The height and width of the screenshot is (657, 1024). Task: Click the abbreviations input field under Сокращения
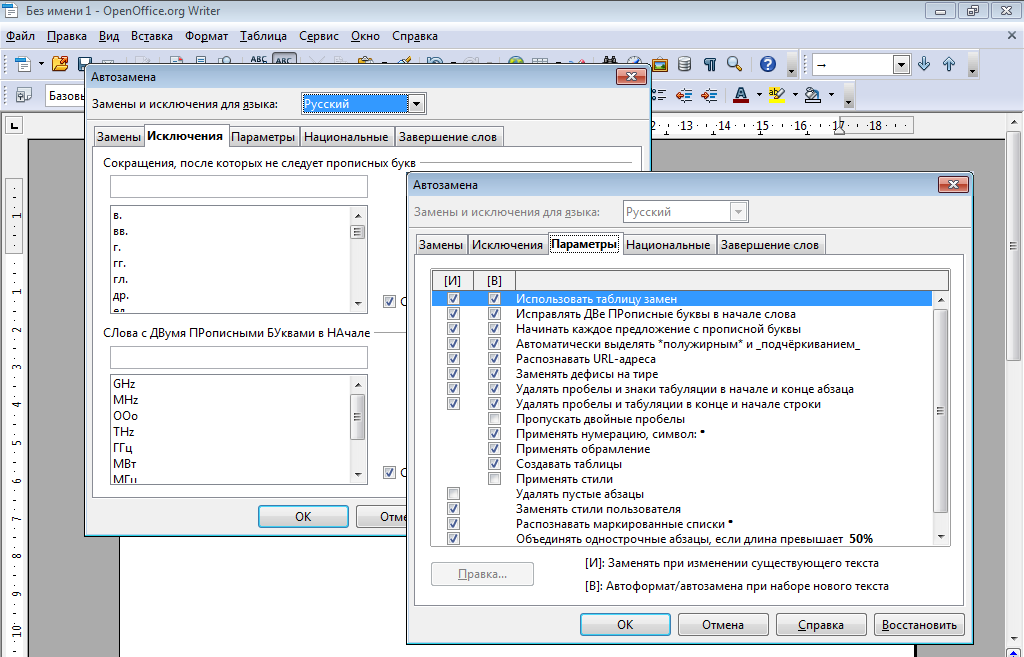[239, 187]
